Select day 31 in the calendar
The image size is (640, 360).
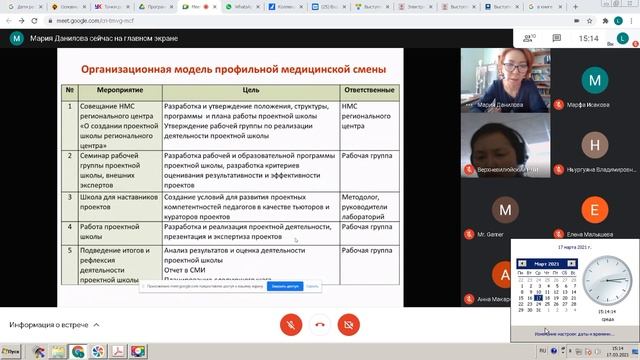pyautogui.click(x=538, y=310)
